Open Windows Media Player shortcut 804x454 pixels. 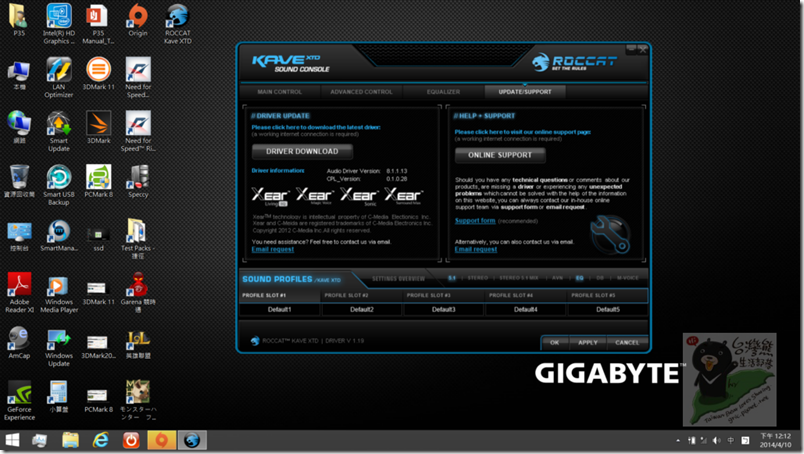[58, 292]
